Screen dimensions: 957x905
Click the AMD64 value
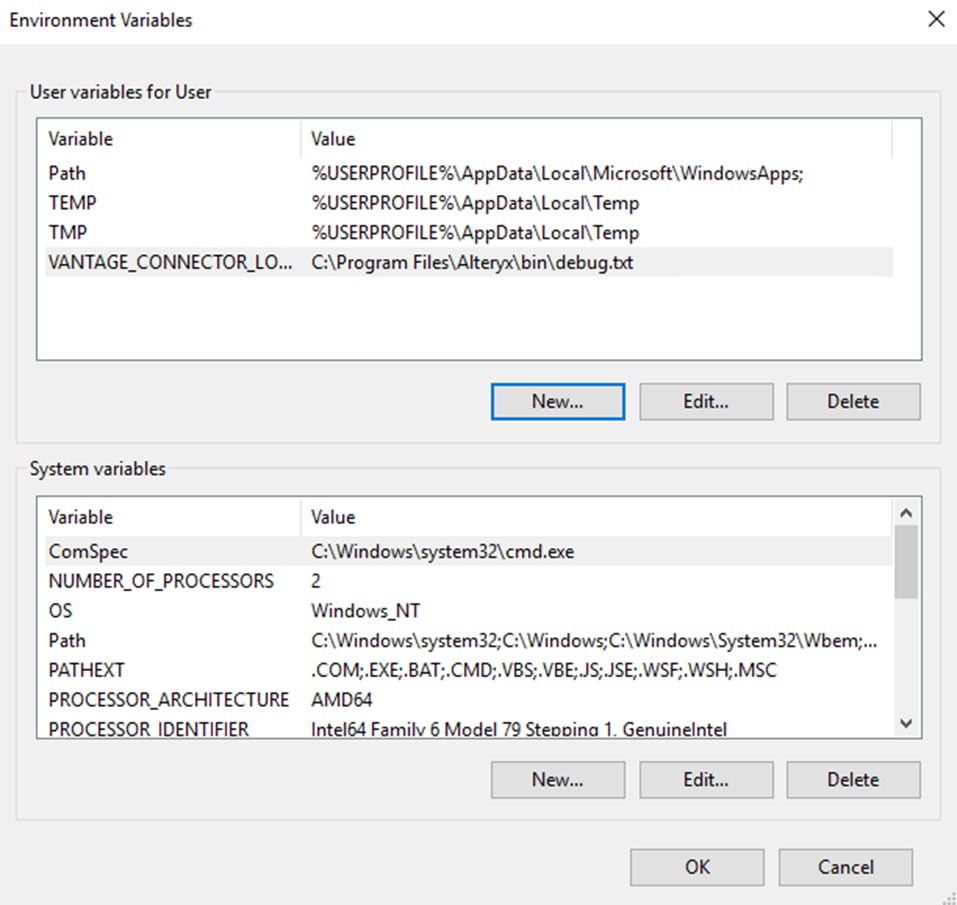pos(341,699)
